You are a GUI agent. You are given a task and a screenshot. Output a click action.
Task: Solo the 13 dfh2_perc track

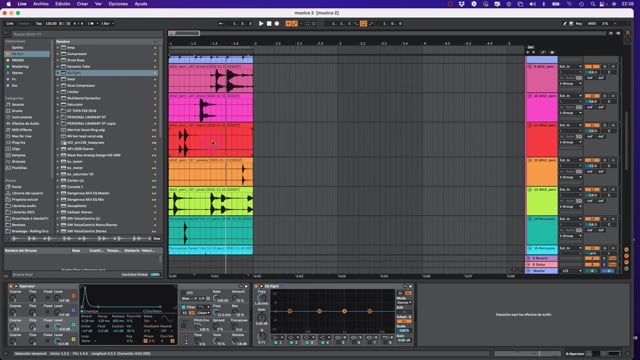click(605, 190)
